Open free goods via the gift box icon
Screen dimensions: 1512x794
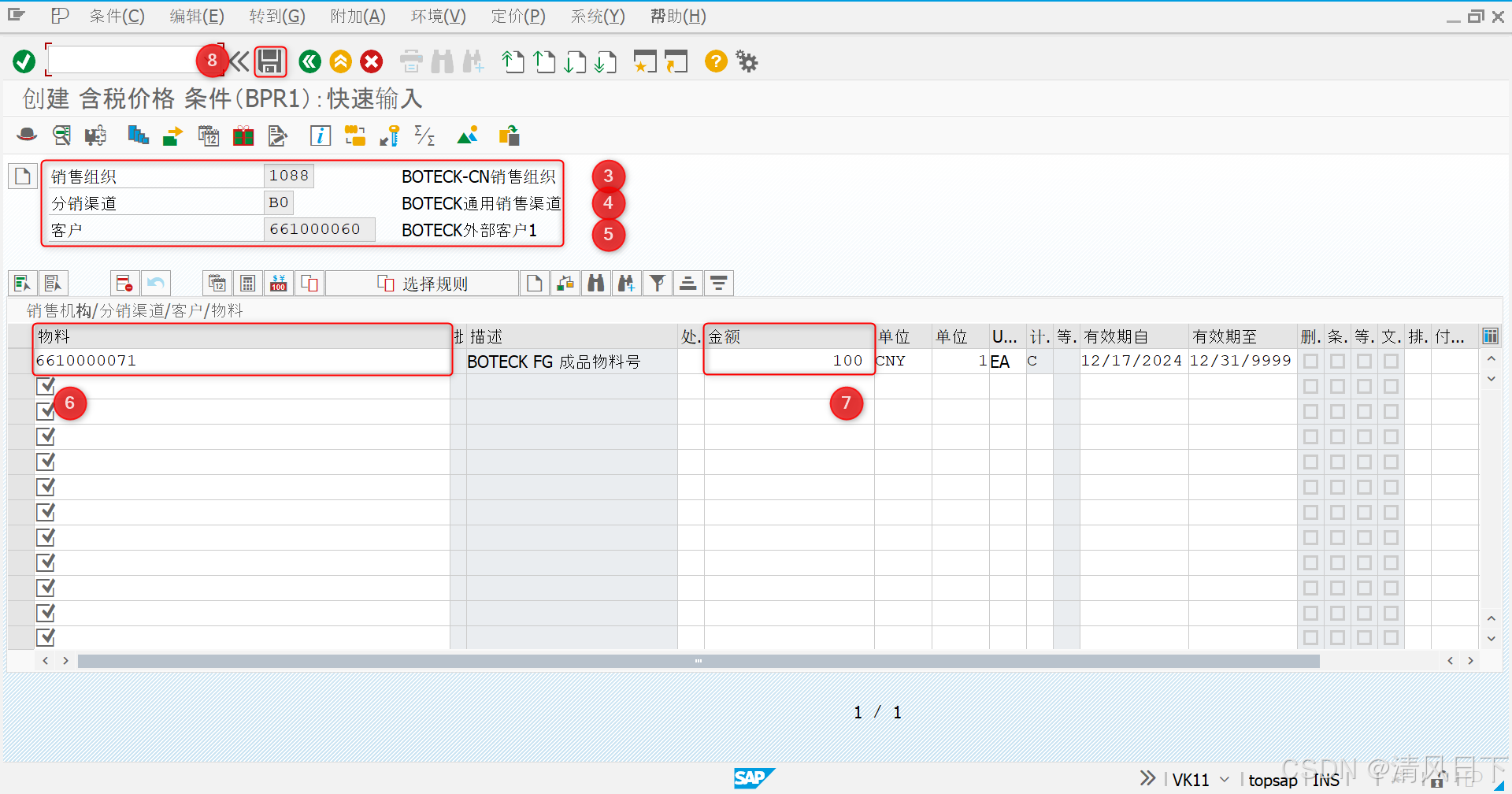(x=243, y=135)
